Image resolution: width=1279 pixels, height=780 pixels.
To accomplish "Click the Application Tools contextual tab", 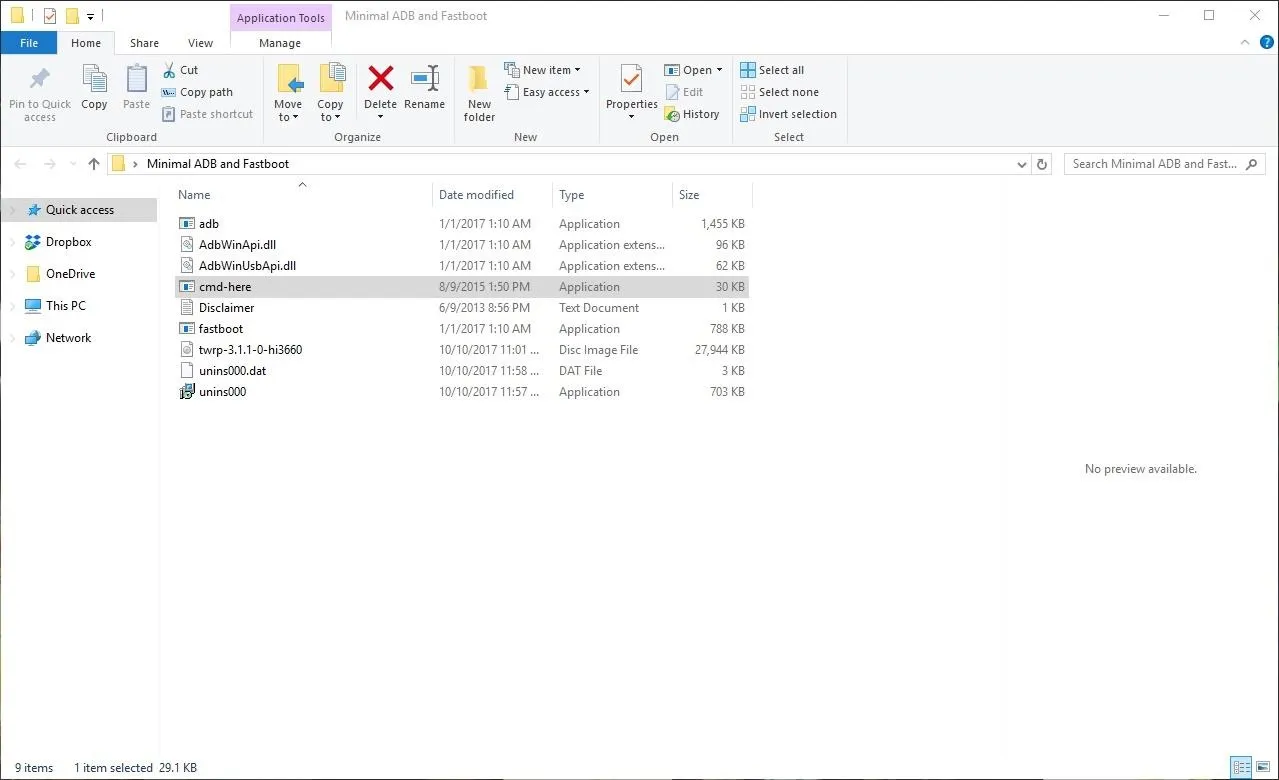I will (x=281, y=17).
